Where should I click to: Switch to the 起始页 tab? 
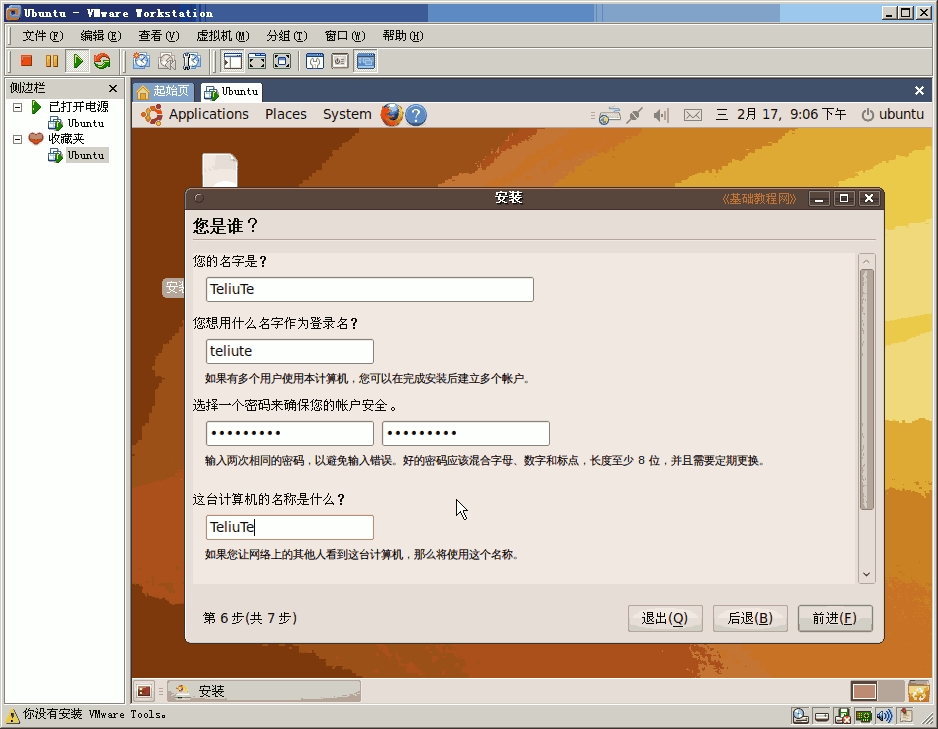(x=163, y=91)
